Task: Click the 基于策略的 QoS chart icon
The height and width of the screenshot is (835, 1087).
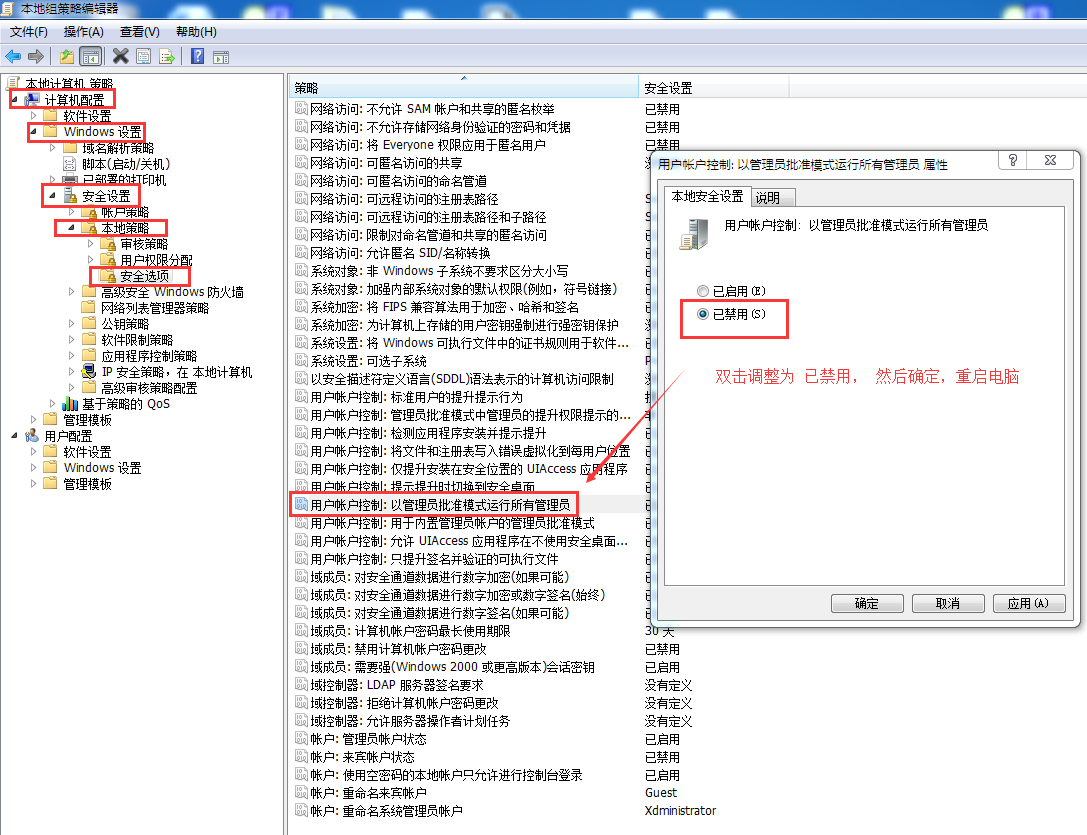Action: coord(70,404)
